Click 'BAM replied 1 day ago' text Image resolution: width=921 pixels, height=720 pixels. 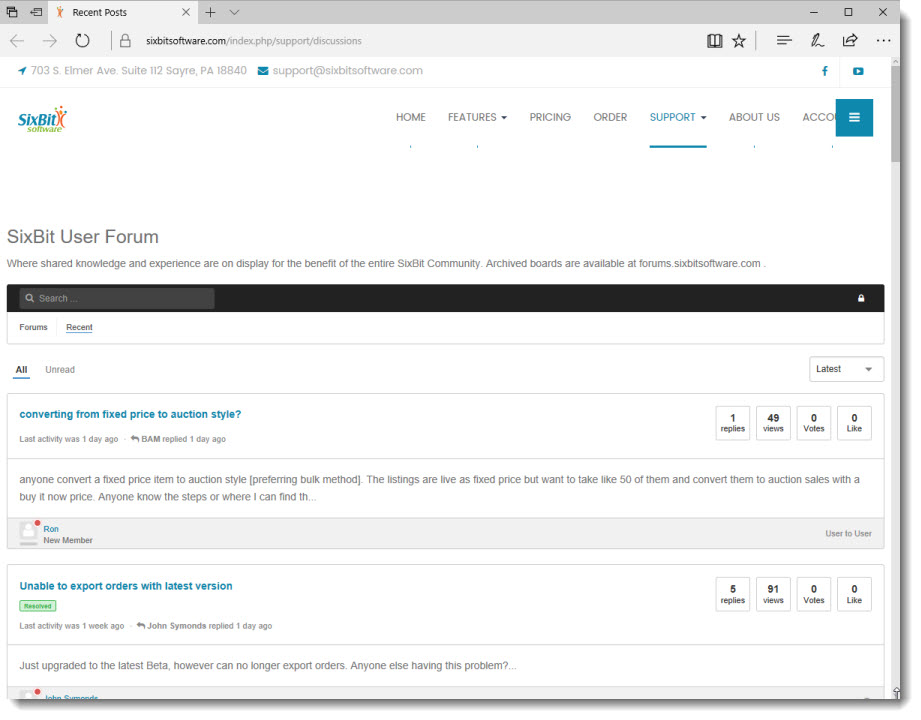pos(183,439)
